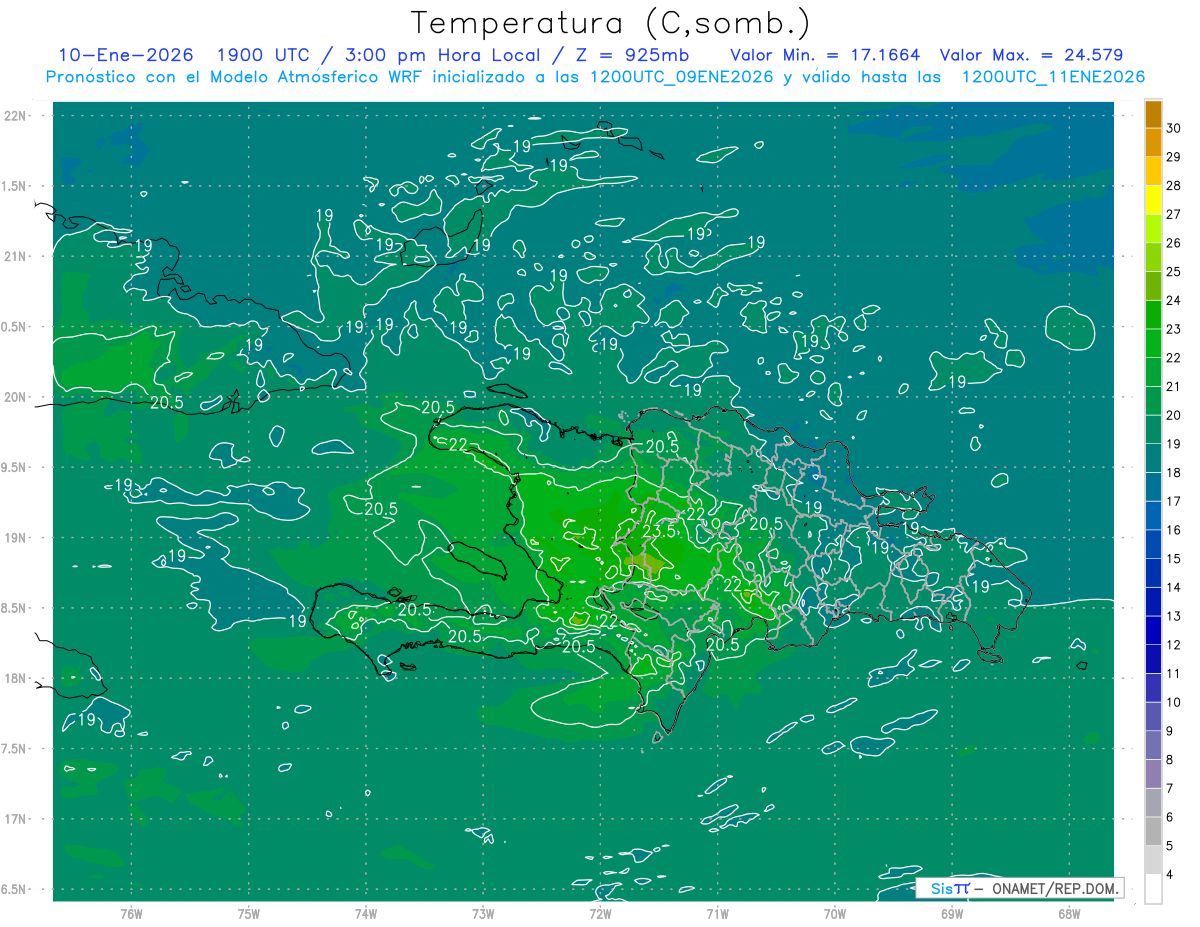Click the "1200UTC_09ENE2026" initialization time
Image resolution: width=1200 pixels, height=927 pixels.
[683, 77]
